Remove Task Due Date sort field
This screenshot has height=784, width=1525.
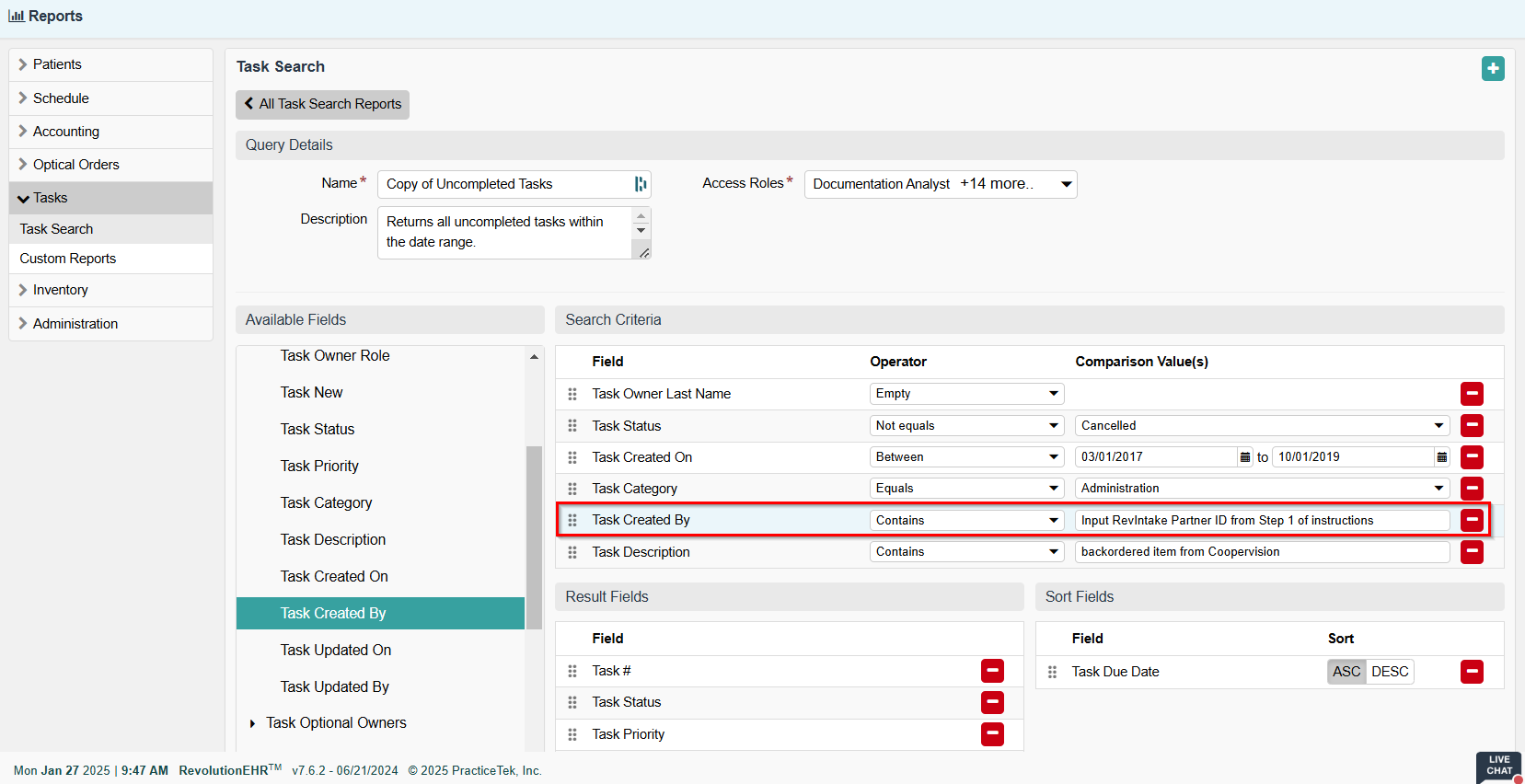(x=1472, y=672)
